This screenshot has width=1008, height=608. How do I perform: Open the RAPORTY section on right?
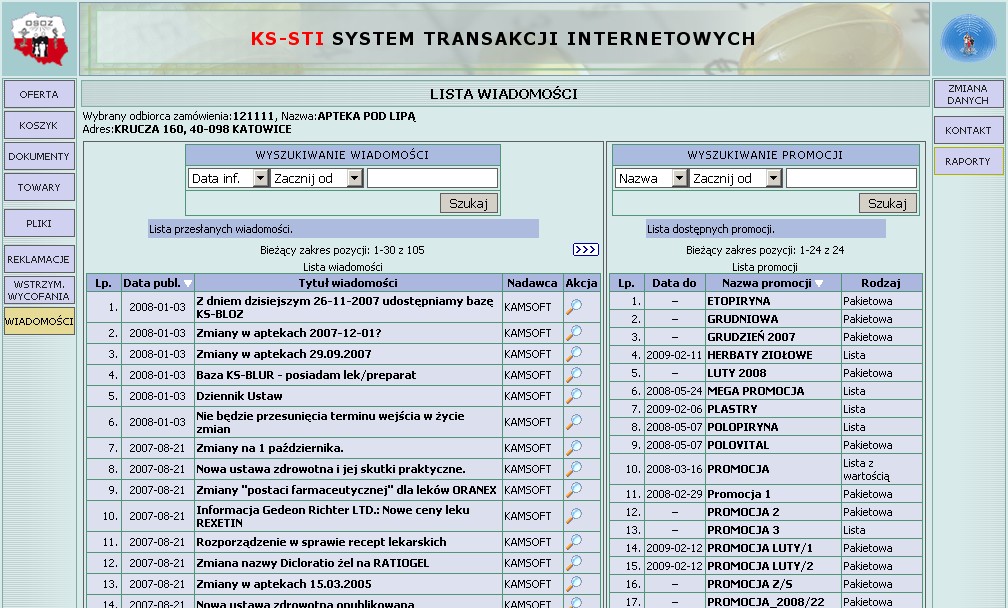[968, 161]
